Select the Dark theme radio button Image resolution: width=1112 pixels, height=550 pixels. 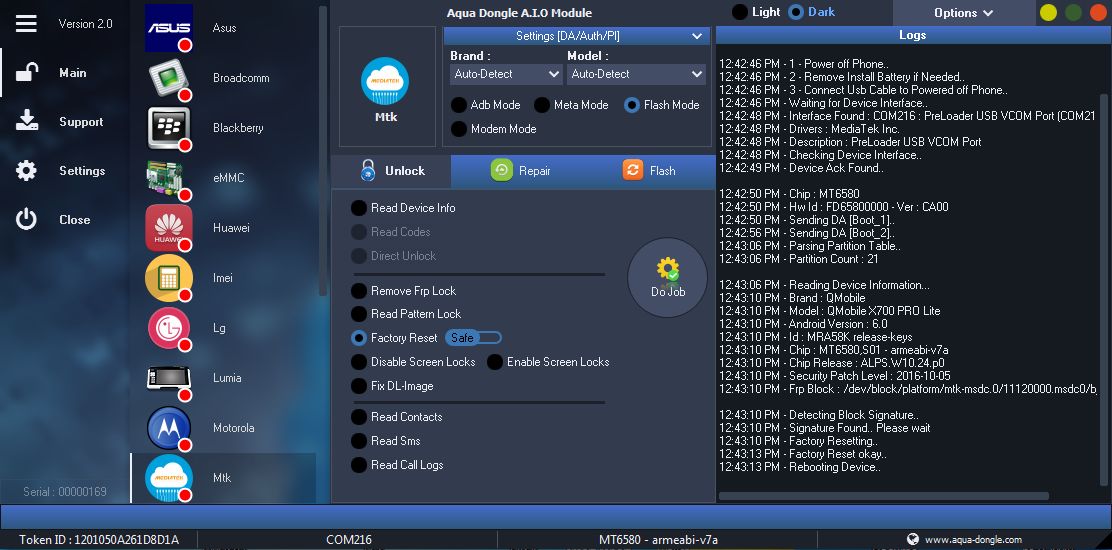(x=796, y=12)
